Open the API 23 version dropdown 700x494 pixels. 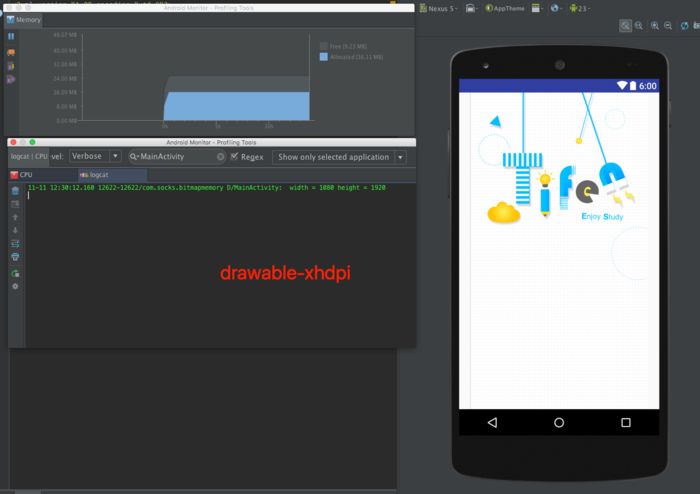click(579, 8)
